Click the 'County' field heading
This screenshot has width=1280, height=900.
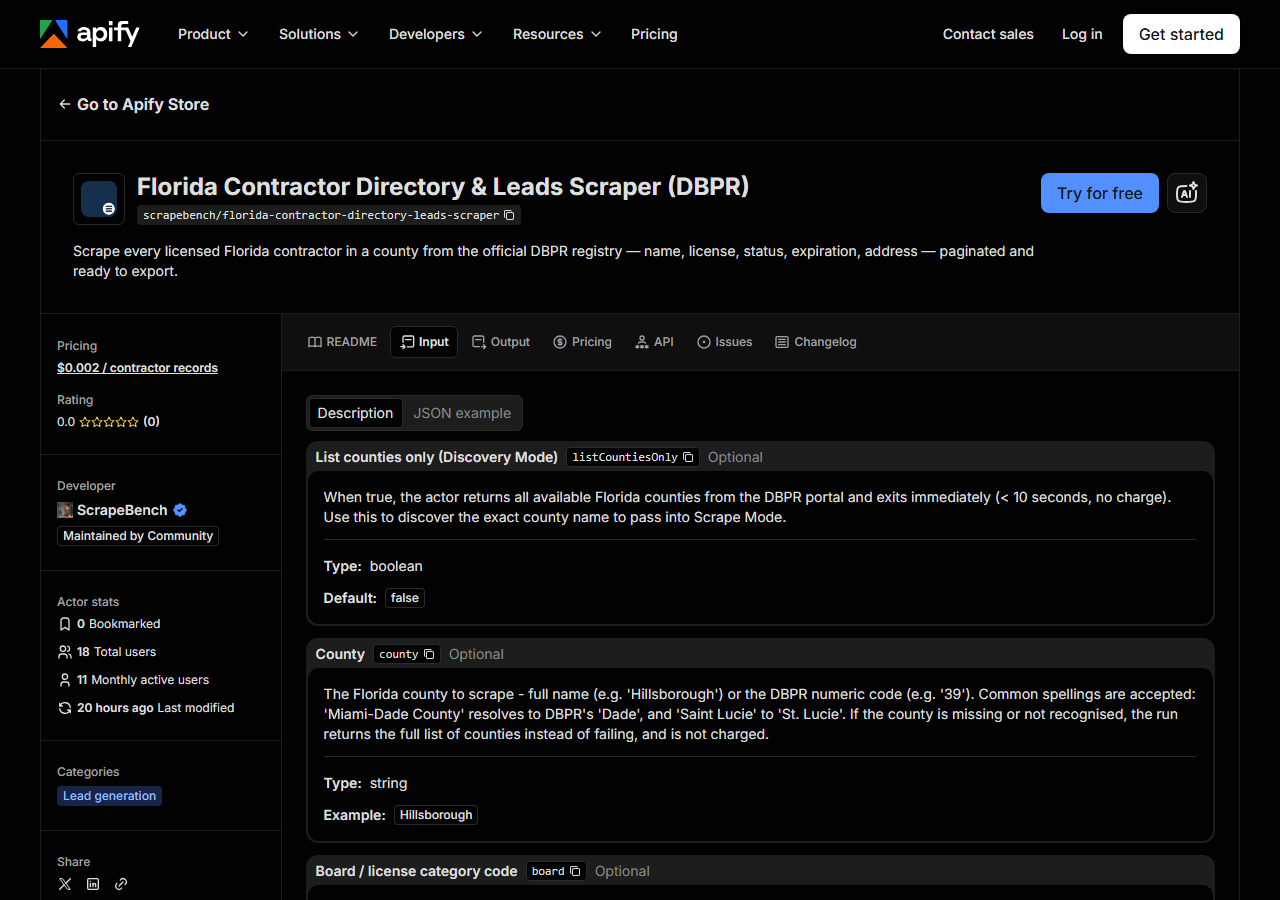click(340, 654)
